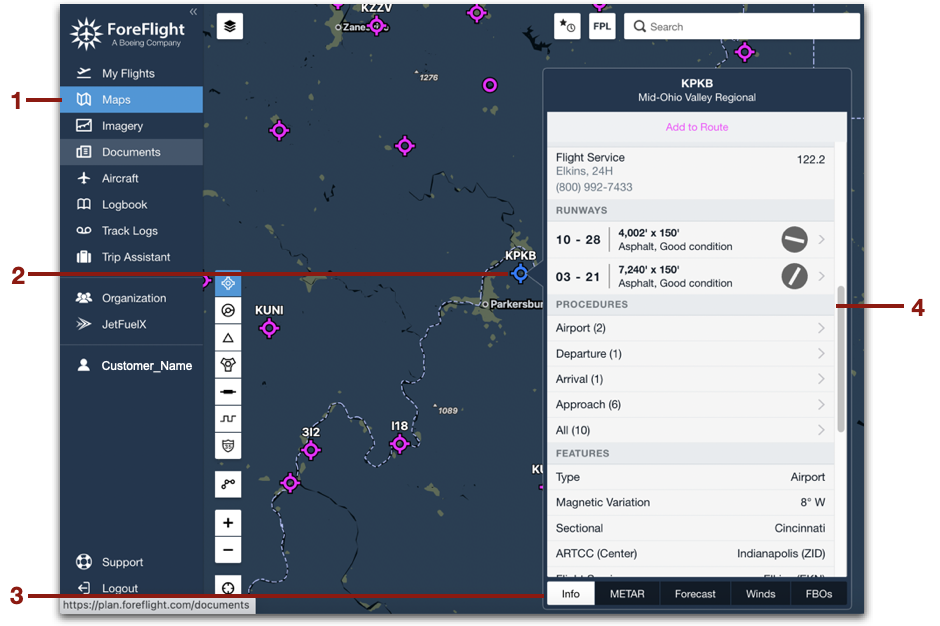Switch to the Info tab

click(571, 594)
